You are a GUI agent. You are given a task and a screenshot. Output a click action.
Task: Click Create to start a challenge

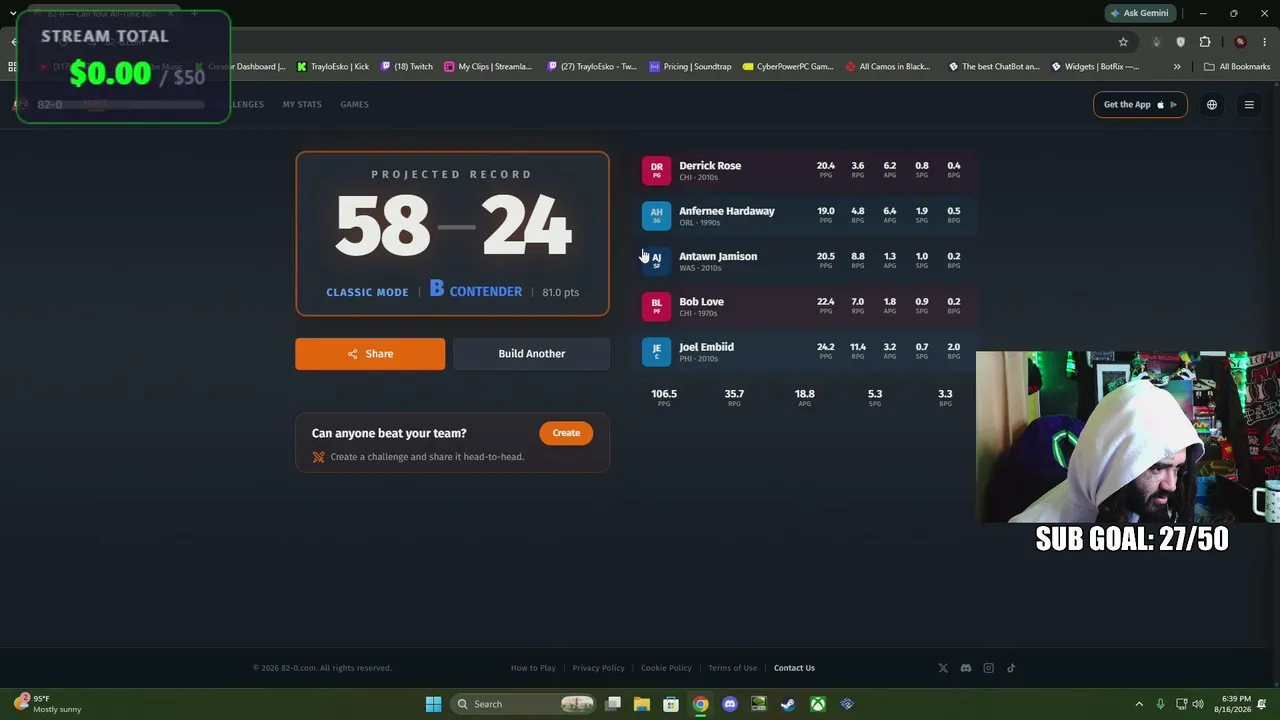tap(566, 433)
